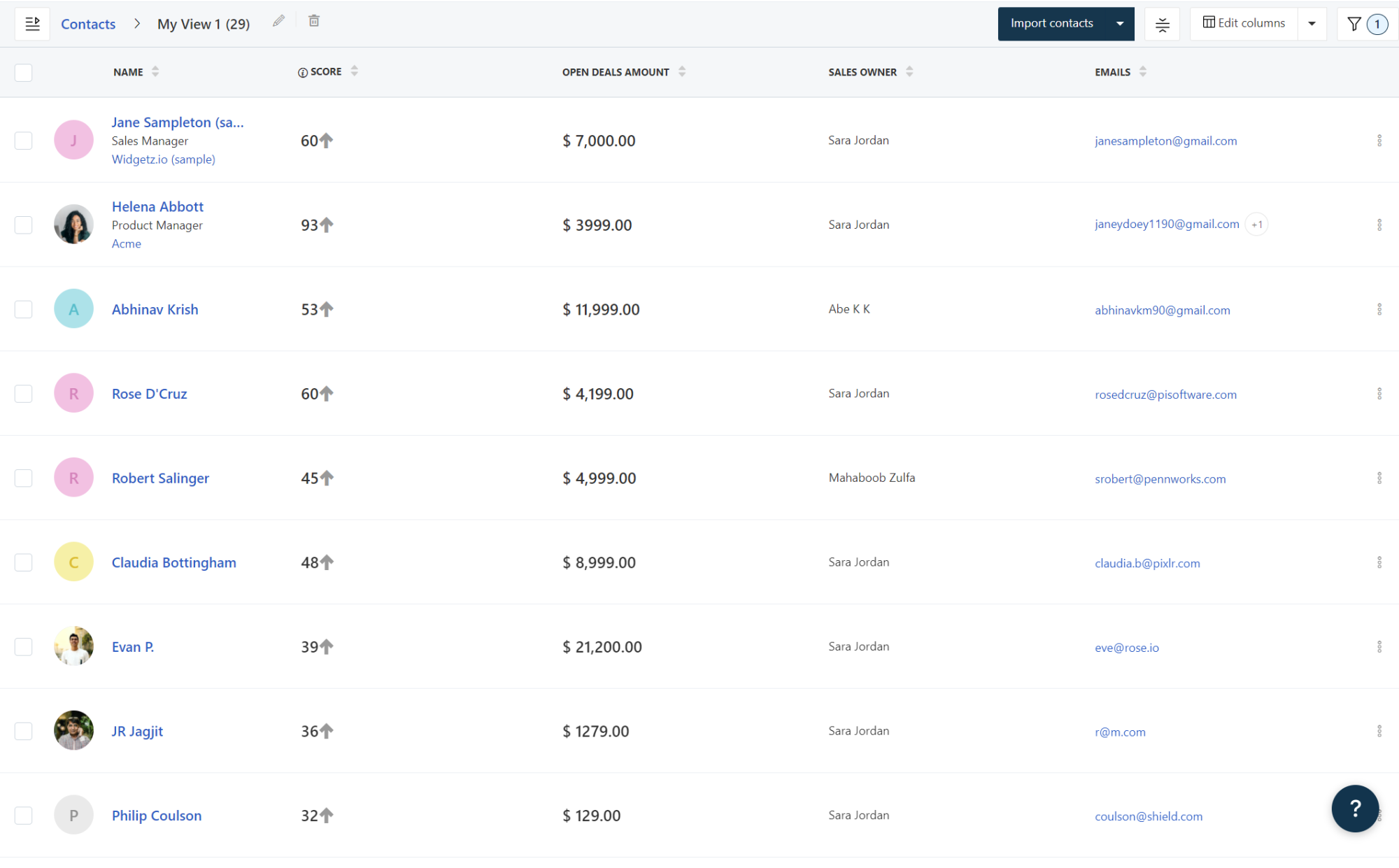Image resolution: width=1399 pixels, height=868 pixels.
Task: Check the select-all checkbox in the header
Action: 24,72
